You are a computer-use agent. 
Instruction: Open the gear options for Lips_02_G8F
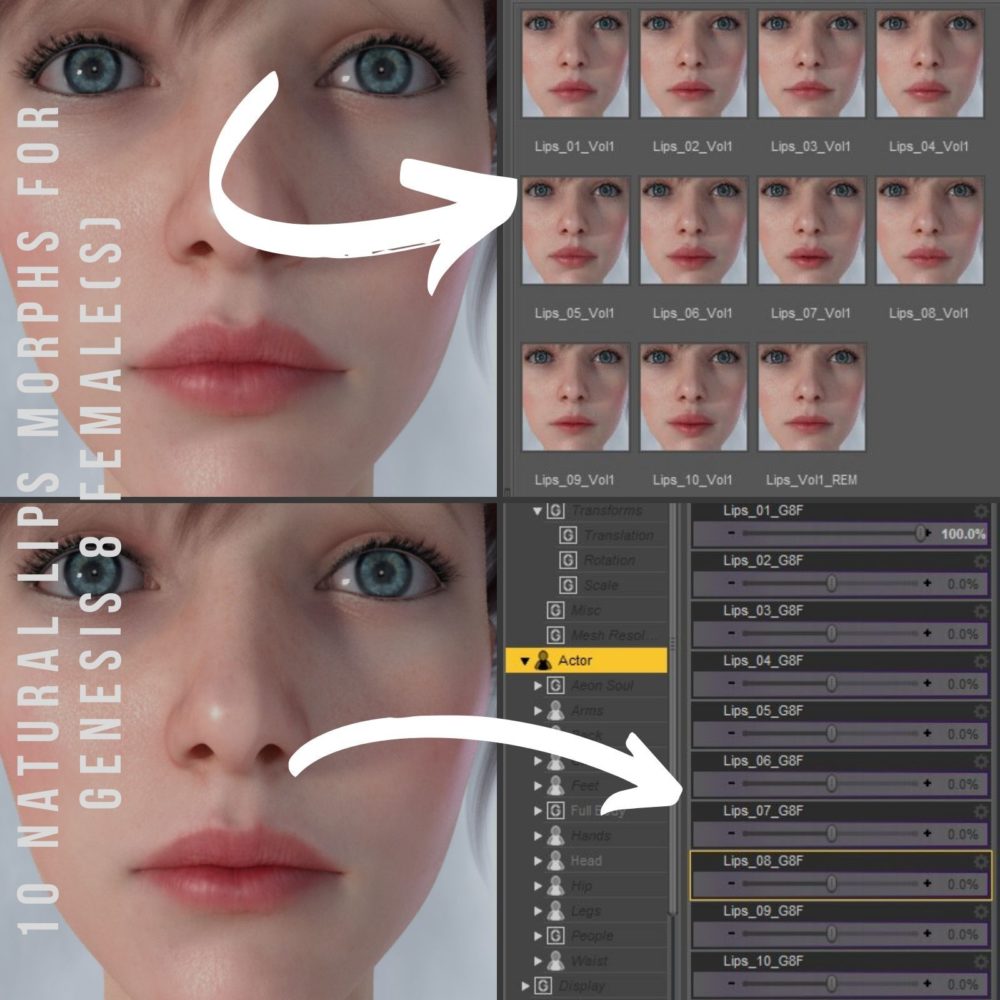[982, 561]
